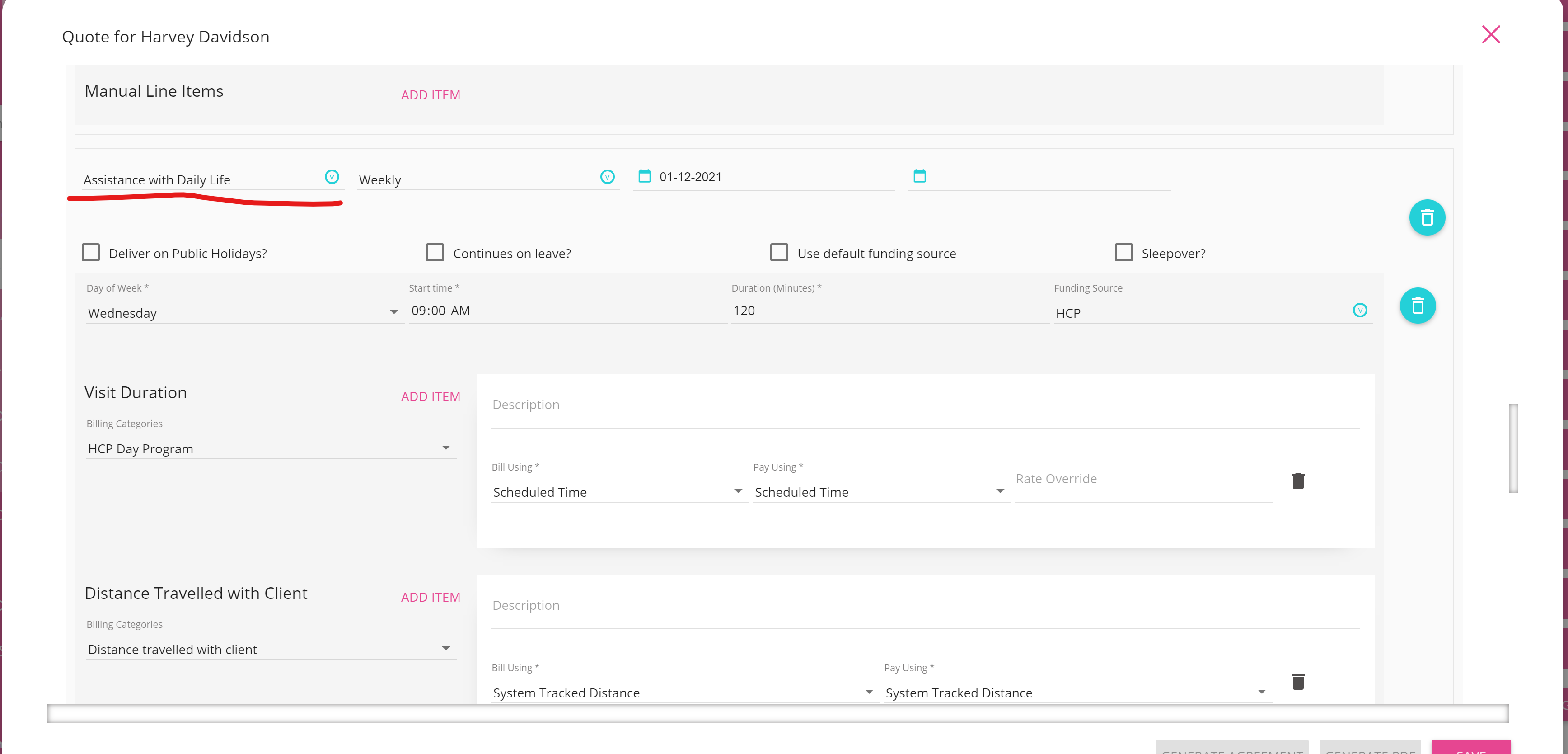Viewport: 1568px width, 754px height.
Task: Open the start date calendar picker
Action: (x=644, y=177)
